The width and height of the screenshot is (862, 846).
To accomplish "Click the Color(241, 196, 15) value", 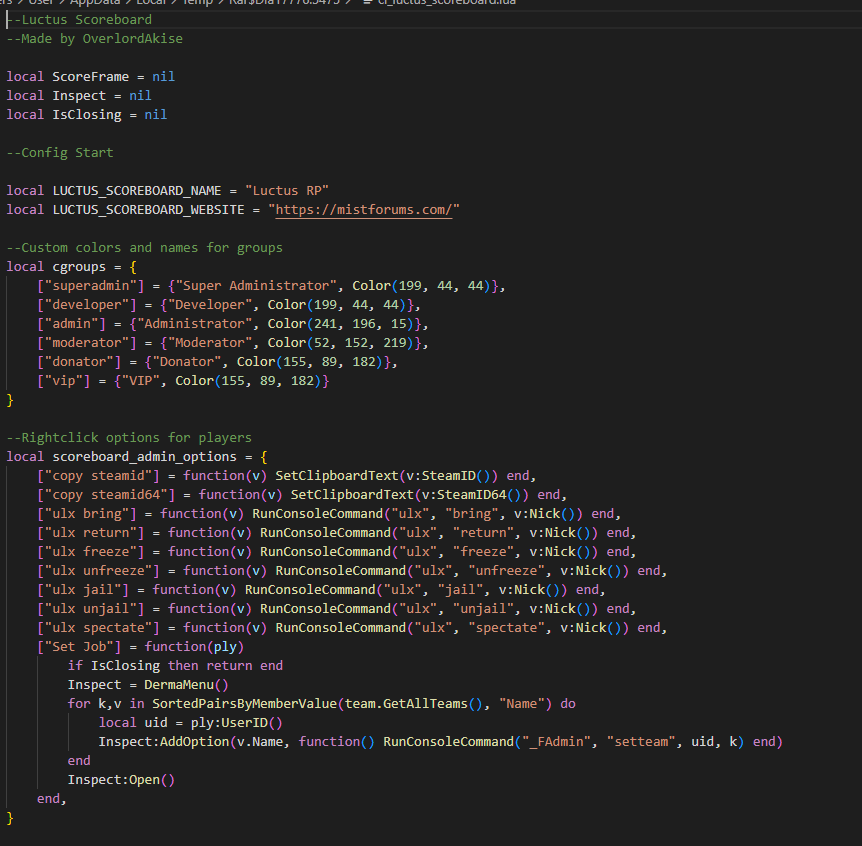I will (344, 324).
